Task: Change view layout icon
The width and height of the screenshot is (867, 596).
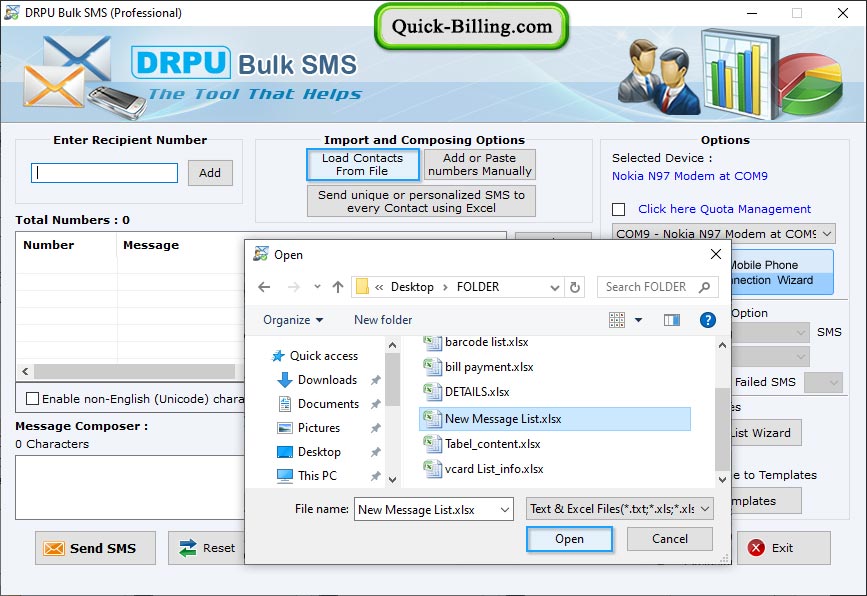Action: coord(617,320)
